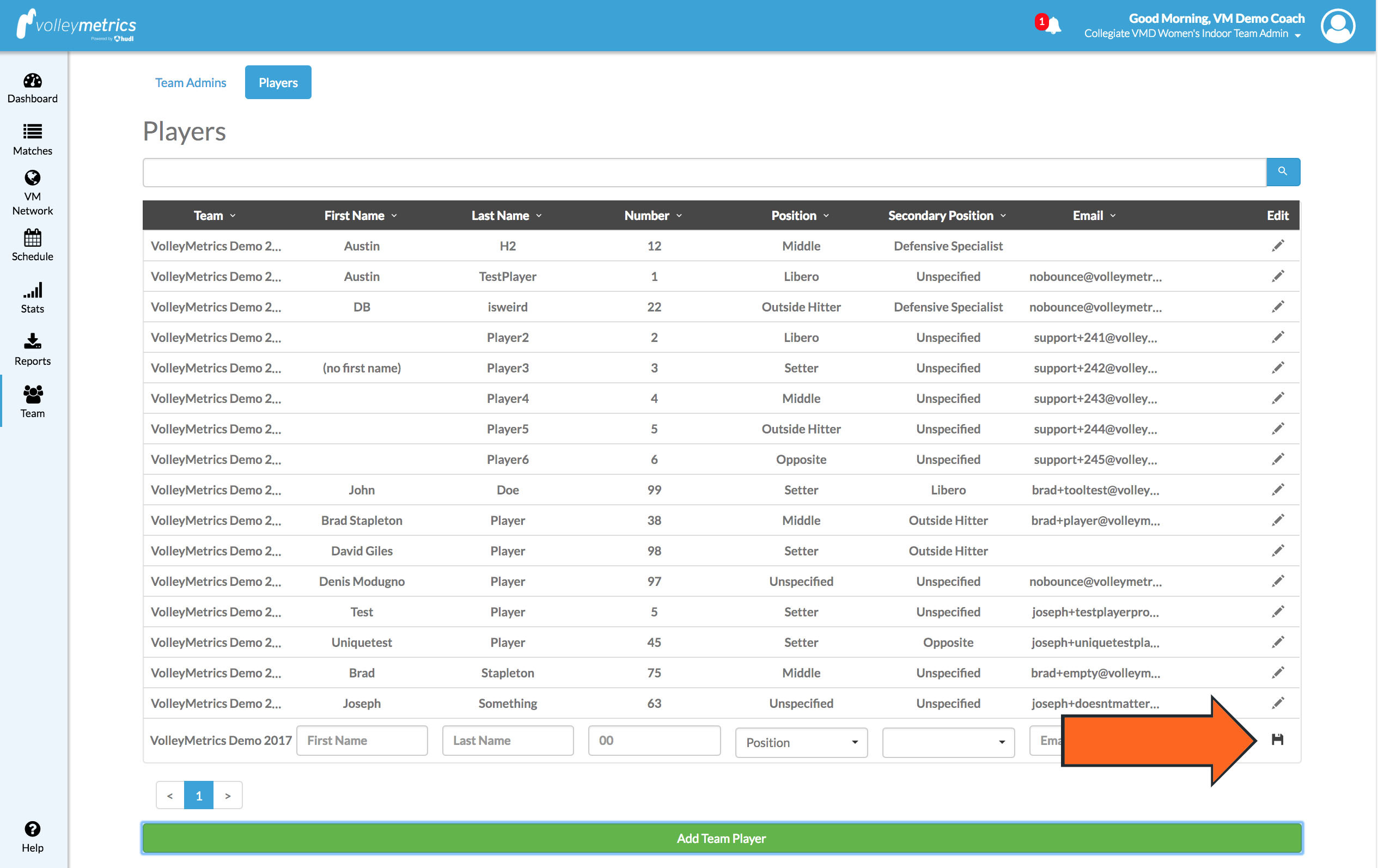This screenshot has width=1378, height=868.
Task: Edit DB isweird row with pencil icon
Action: [x=1278, y=306]
